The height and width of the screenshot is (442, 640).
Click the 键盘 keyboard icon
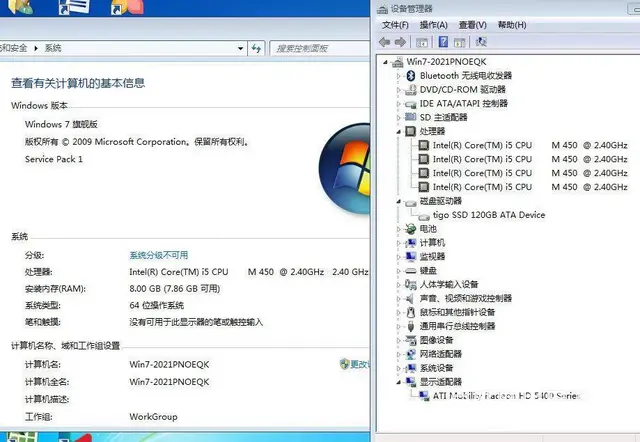click(x=411, y=271)
